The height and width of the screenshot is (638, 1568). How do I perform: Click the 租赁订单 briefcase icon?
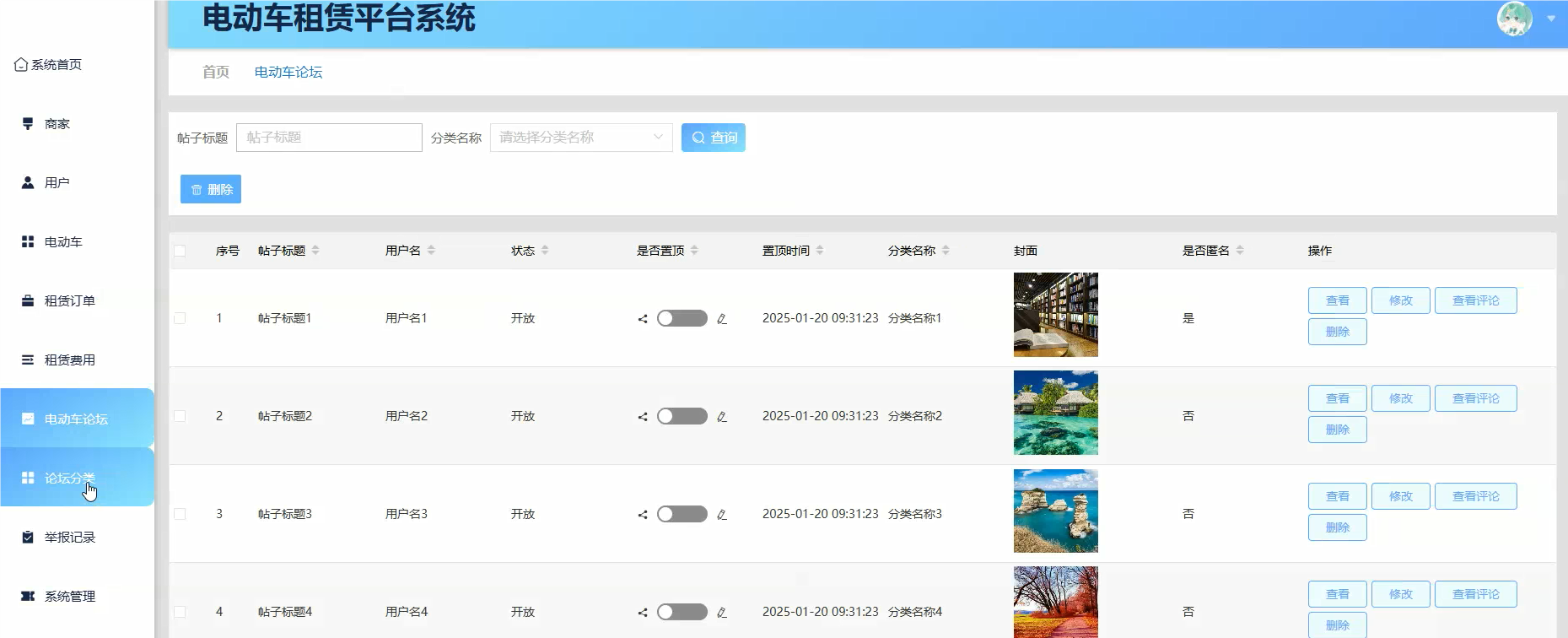(x=28, y=301)
